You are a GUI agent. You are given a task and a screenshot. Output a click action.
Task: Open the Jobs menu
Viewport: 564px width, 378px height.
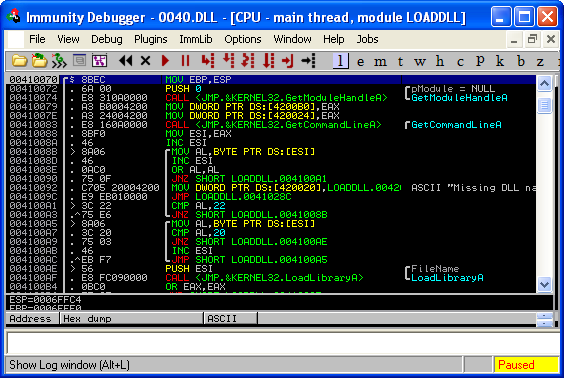(367, 39)
